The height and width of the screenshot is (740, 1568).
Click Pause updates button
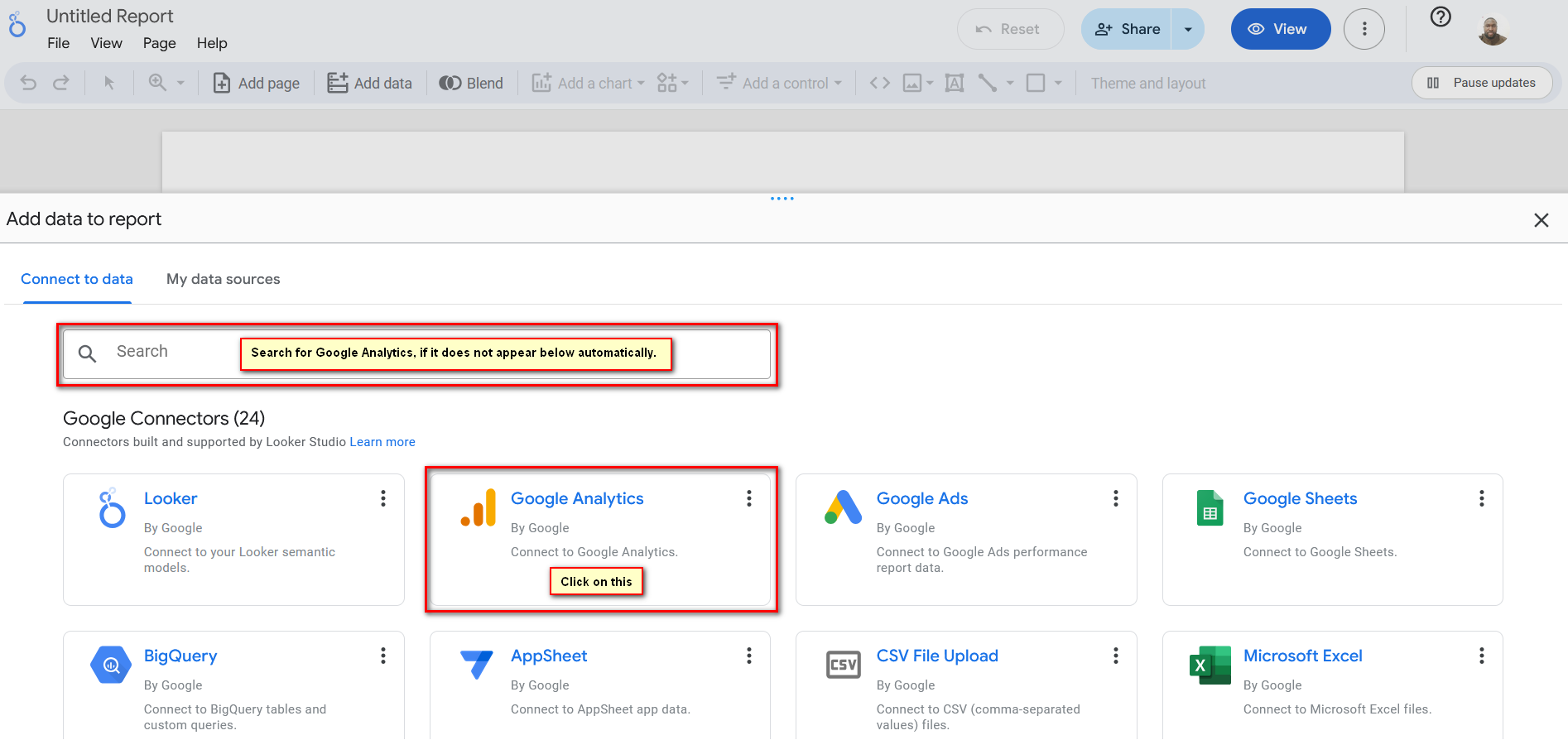[1482, 83]
